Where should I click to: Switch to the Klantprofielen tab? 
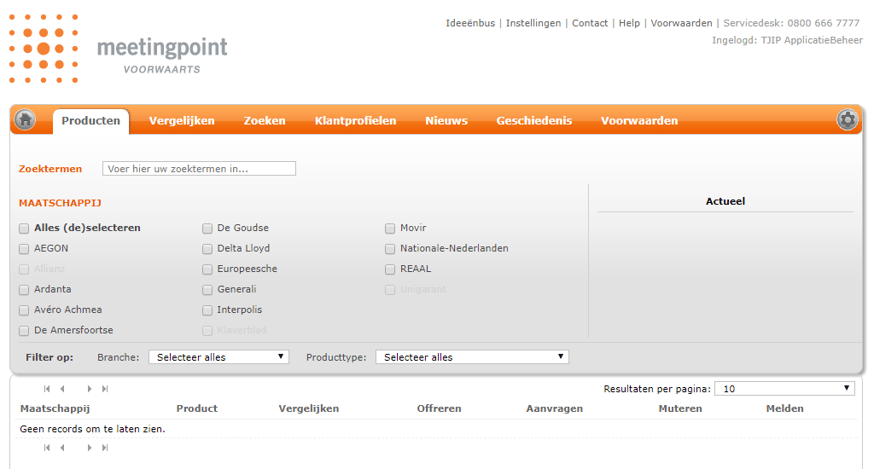click(355, 120)
